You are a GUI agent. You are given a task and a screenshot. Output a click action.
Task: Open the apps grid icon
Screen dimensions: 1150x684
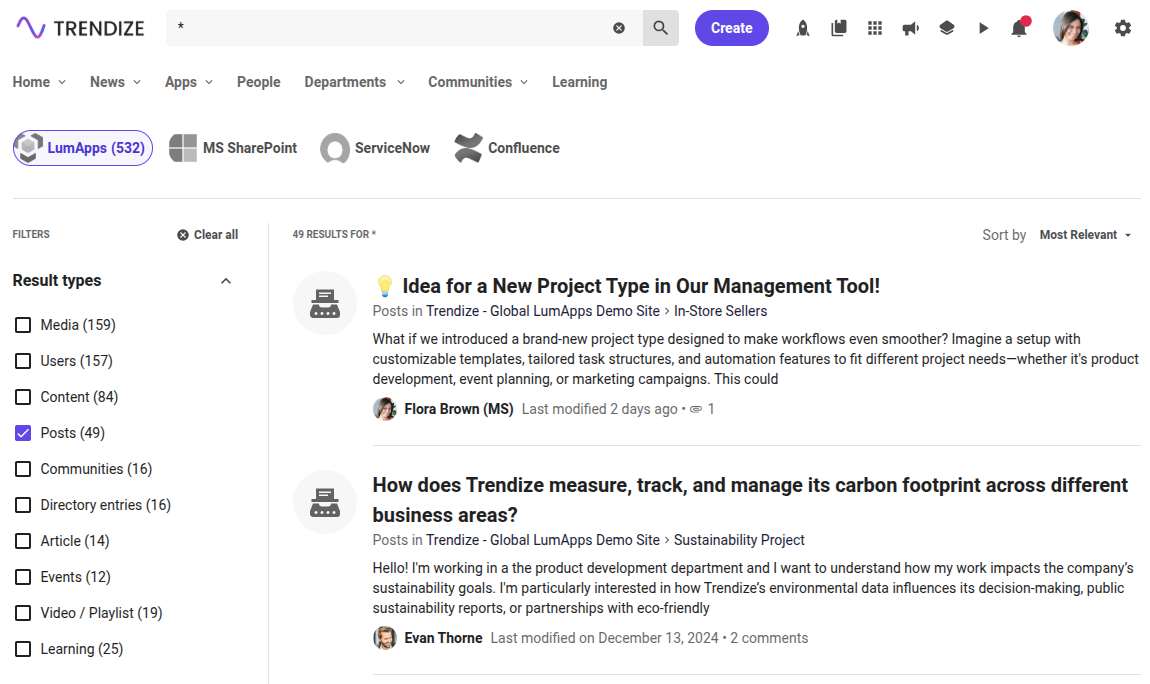click(x=875, y=28)
